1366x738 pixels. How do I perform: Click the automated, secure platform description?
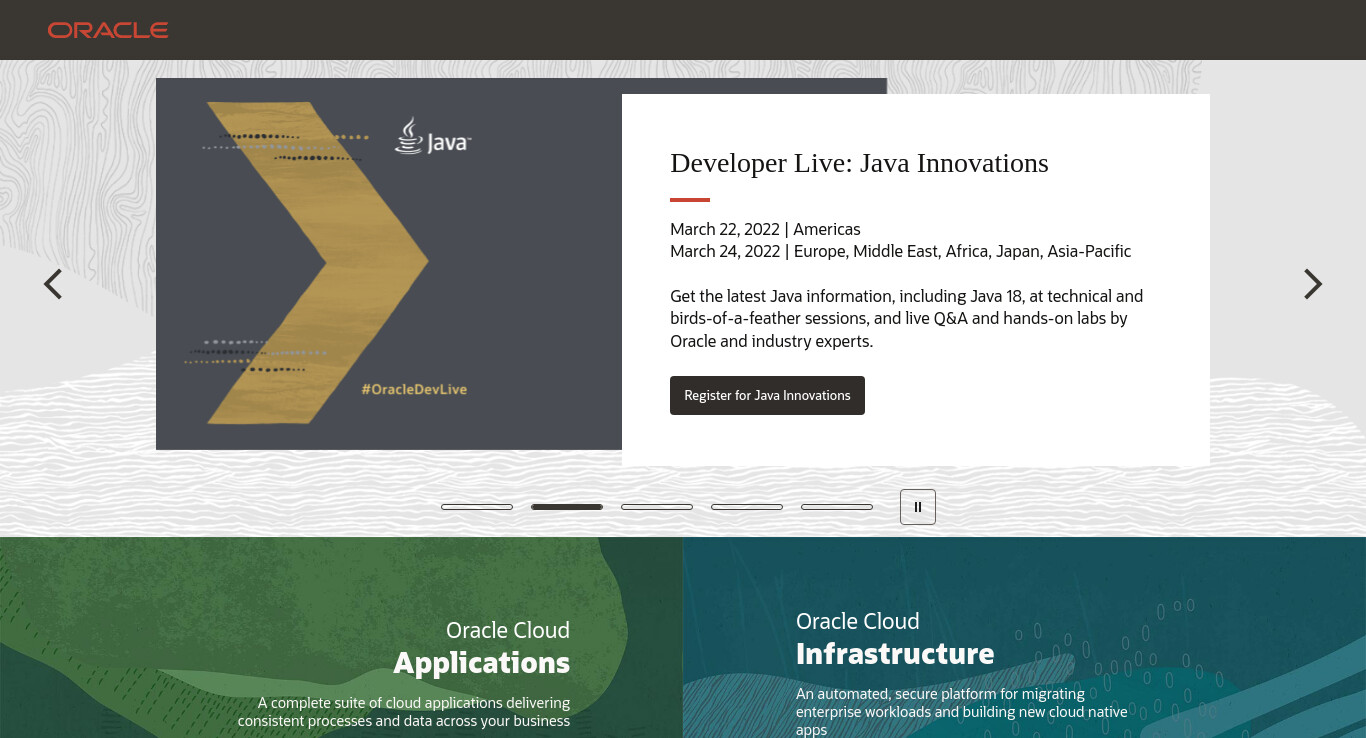(x=962, y=712)
